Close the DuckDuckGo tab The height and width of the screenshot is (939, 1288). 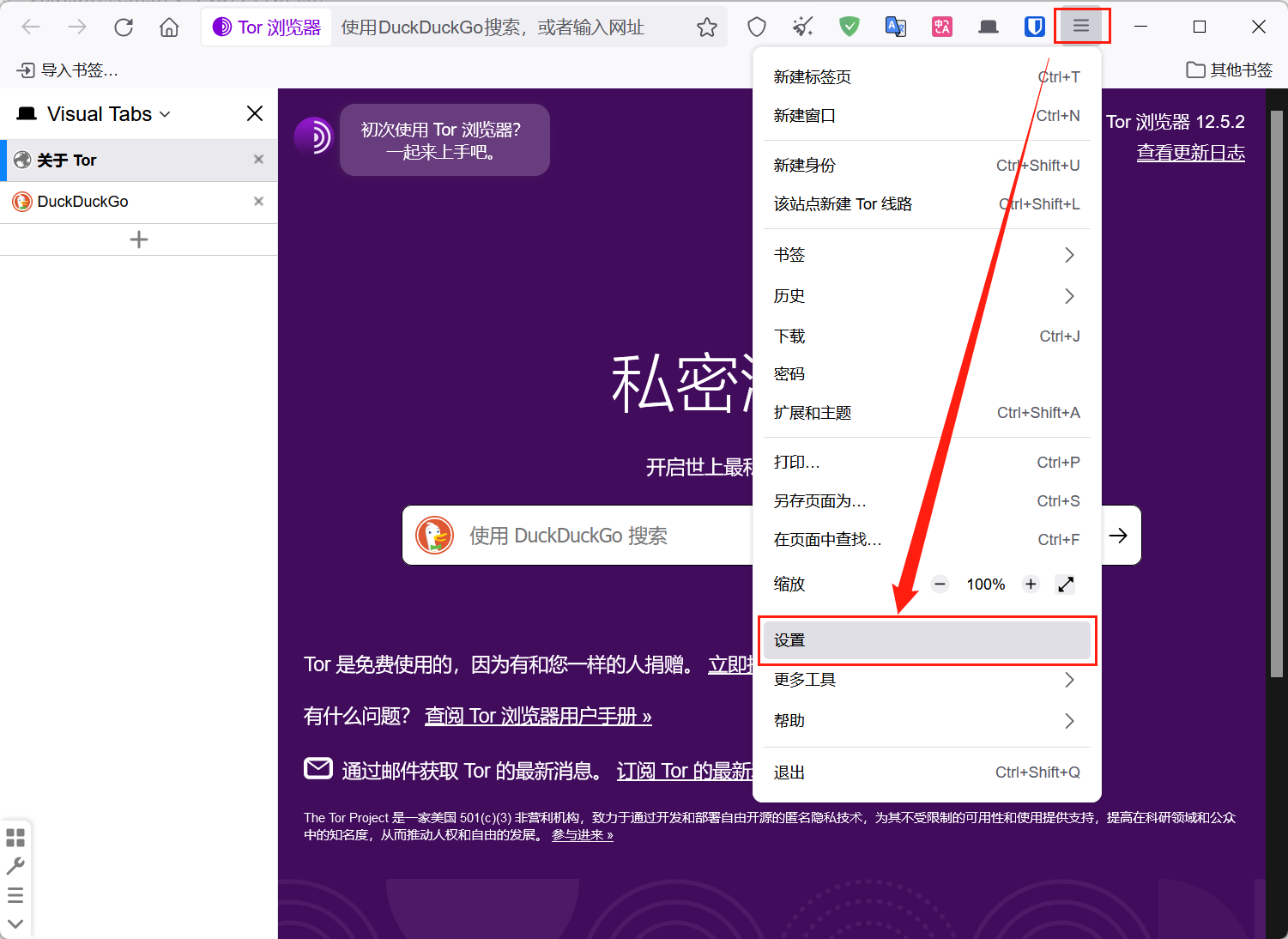(x=258, y=201)
